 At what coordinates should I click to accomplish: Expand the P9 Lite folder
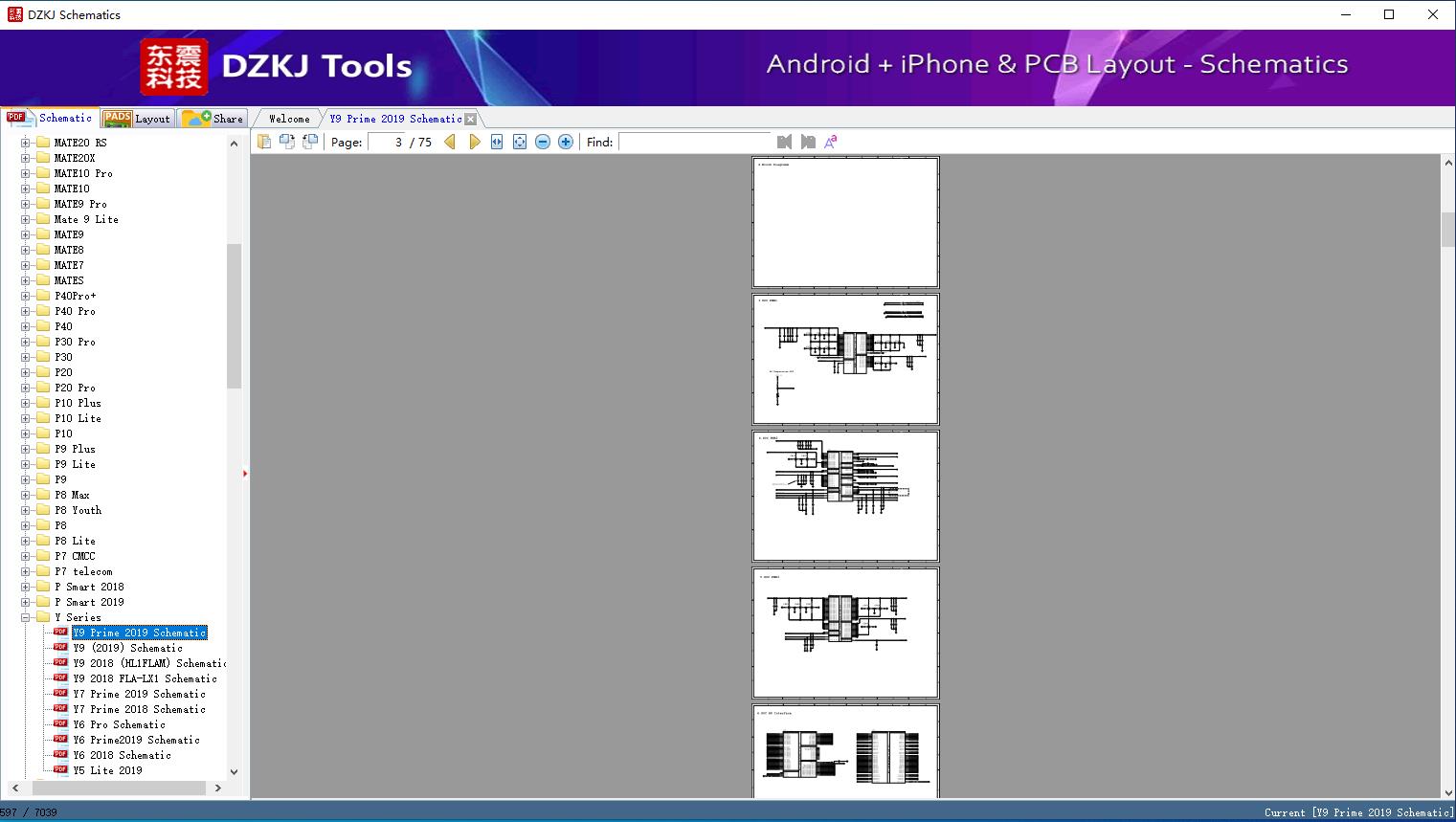pyautogui.click(x=26, y=464)
